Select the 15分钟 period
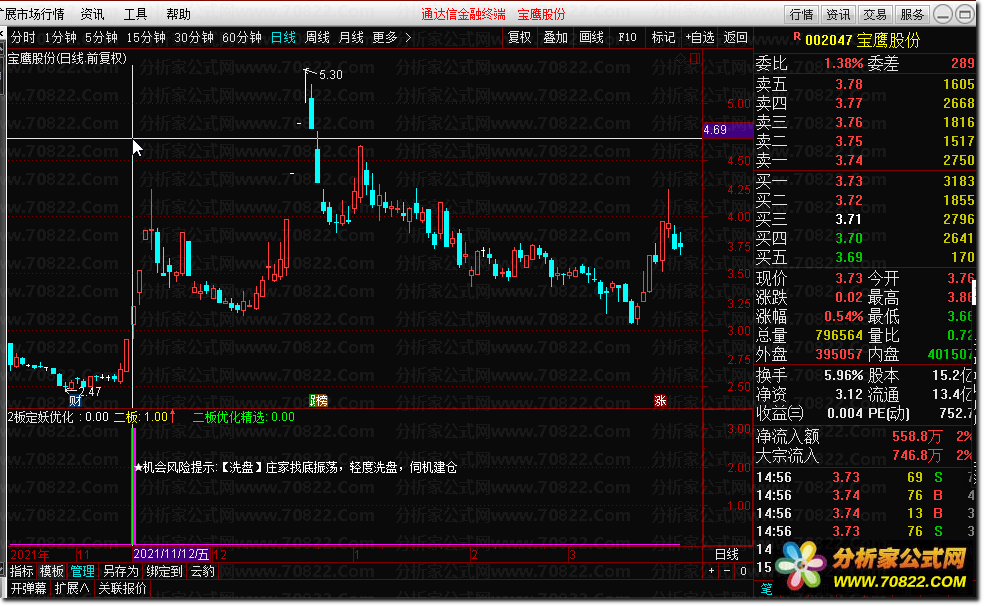The width and height of the screenshot is (985, 606). point(146,38)
